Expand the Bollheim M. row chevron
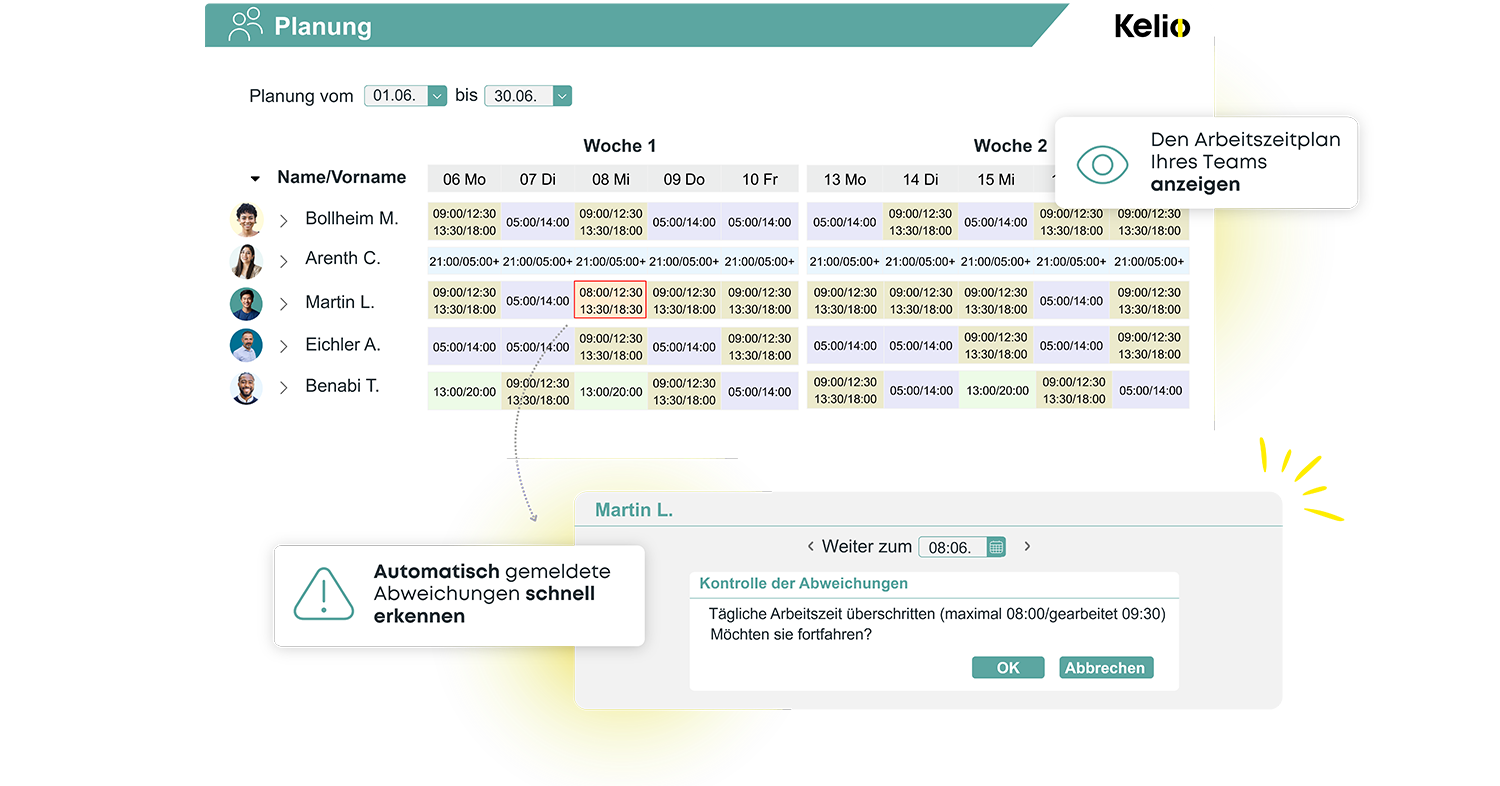Viewport: 1500px width, 786px height. click(284, 220)
